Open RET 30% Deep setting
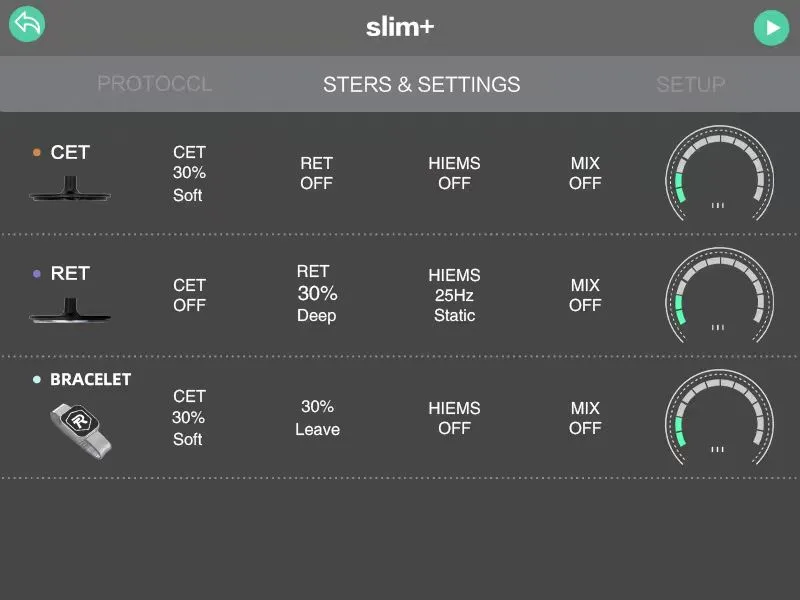Image resolution: width=800 pixels, height=600 pixels. [316, 293]
